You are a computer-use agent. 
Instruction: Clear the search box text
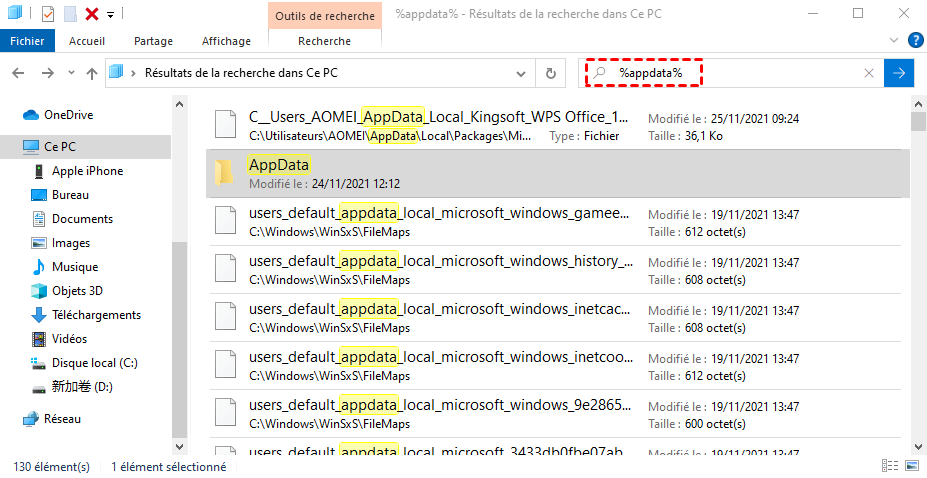[x=869, y=73]
